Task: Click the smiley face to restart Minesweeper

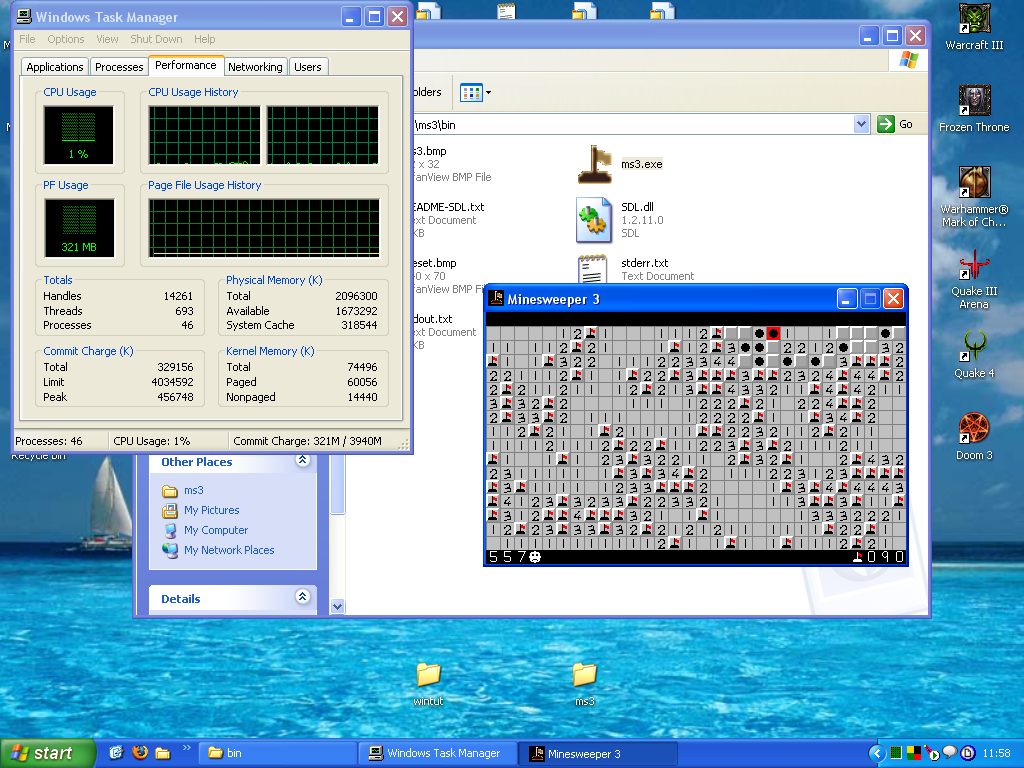Action: 535,556
